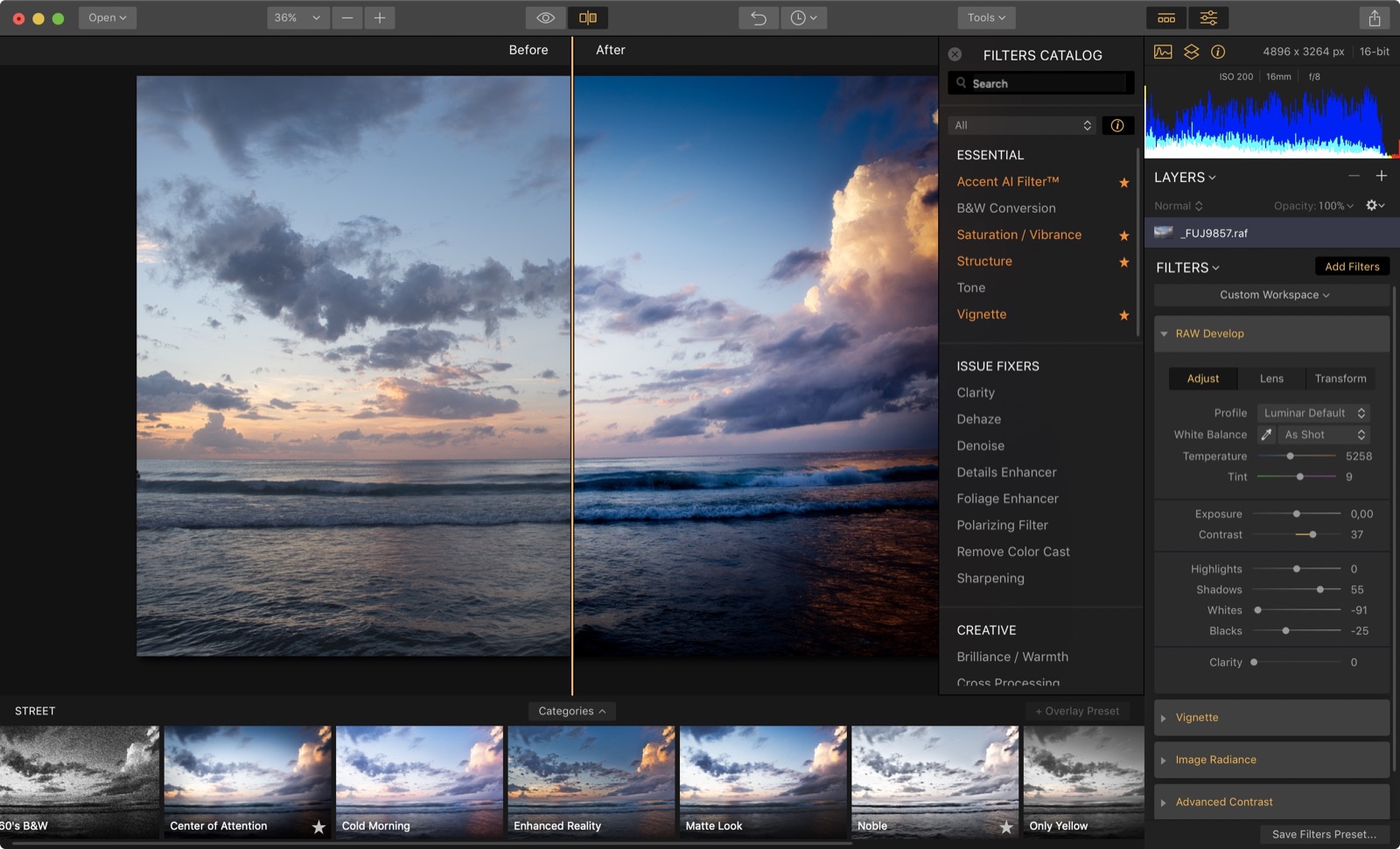1400x849 pixels.
Task: Click the share/export icon
Action: click(x=1374, y=18)
